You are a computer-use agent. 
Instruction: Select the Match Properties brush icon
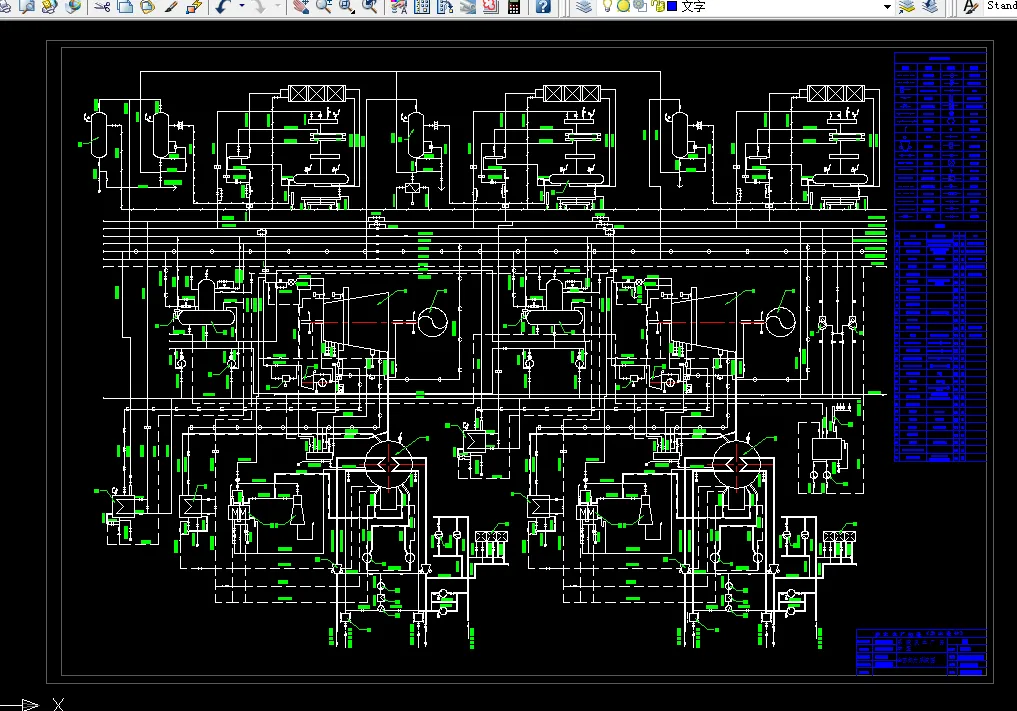point(171,6)
